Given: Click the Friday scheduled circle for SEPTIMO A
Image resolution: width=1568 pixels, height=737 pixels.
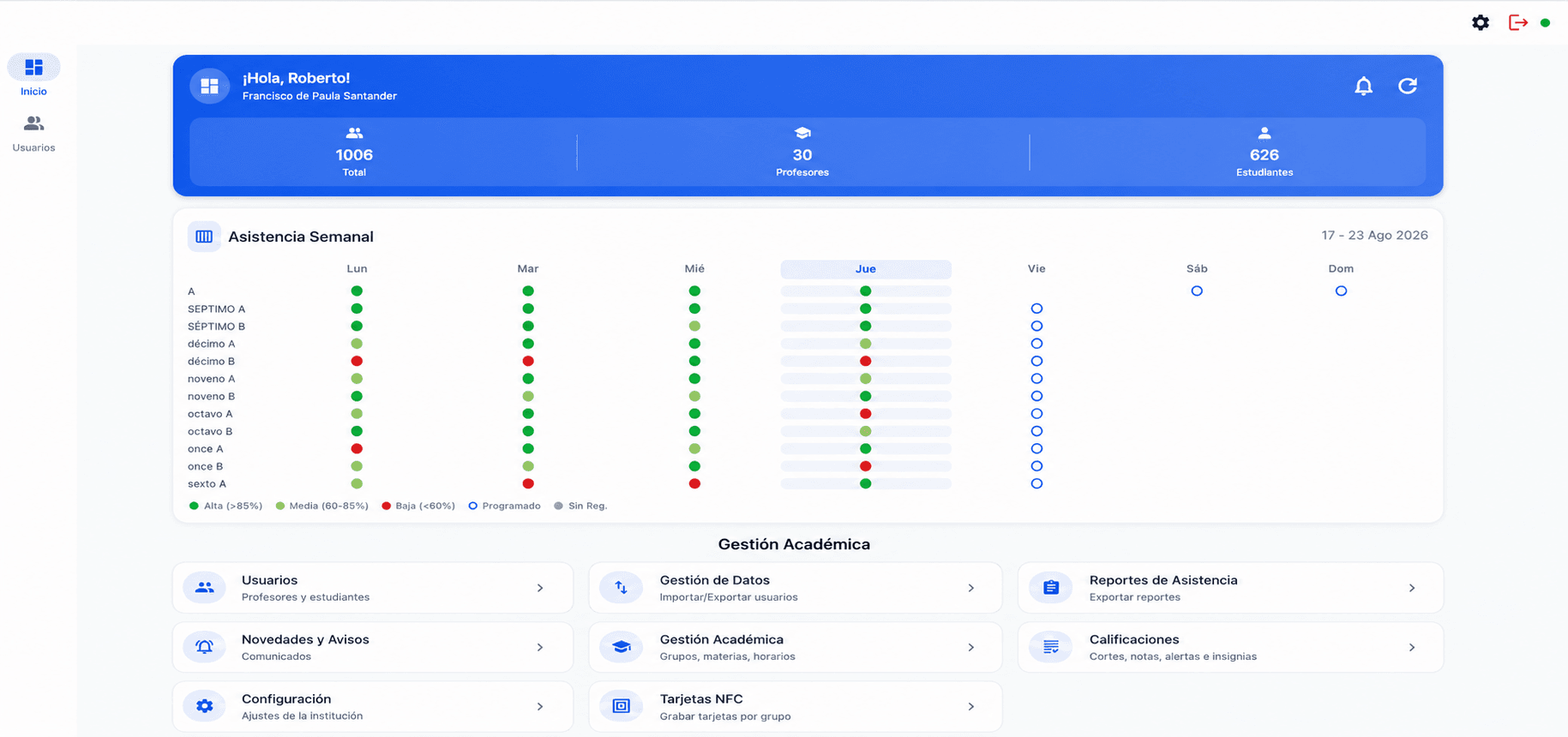Looking at the screenshot, I should click(1036, 309).
